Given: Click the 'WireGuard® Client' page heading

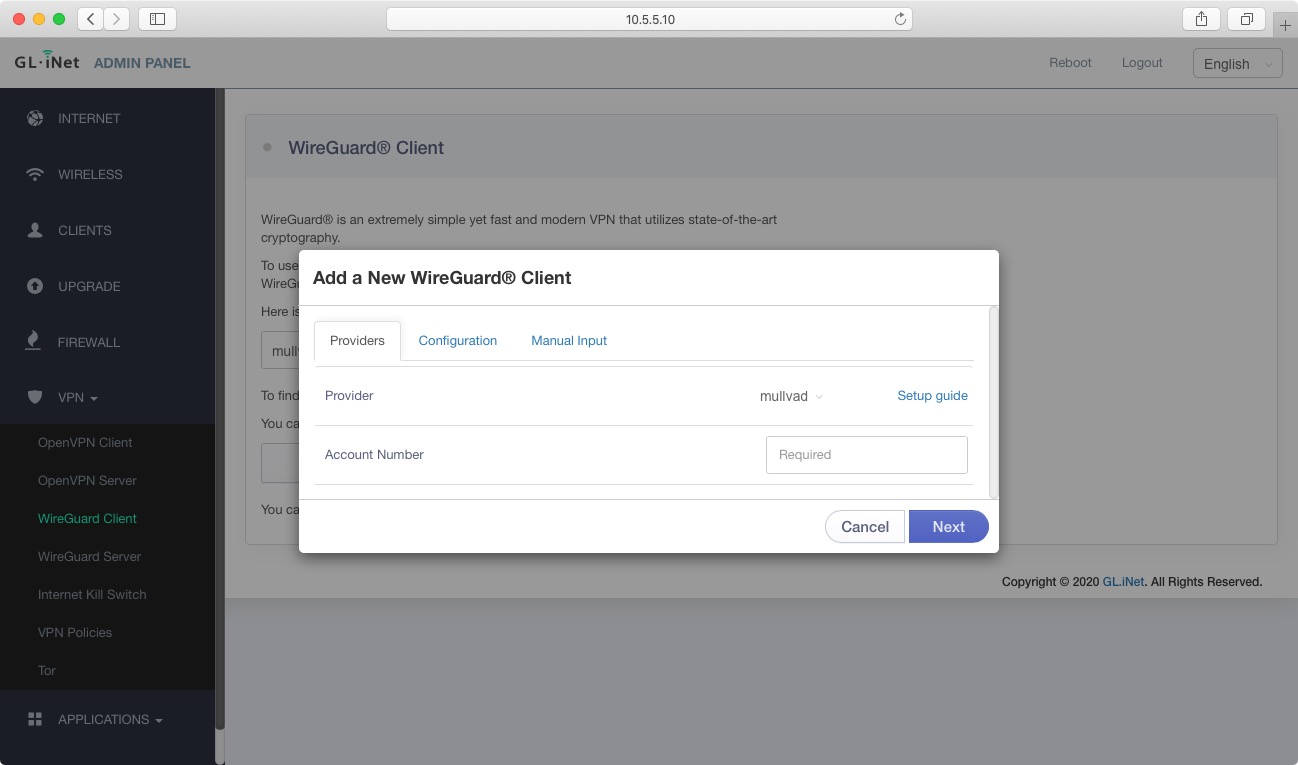Looking at the screenshot, I should (366, 148).
